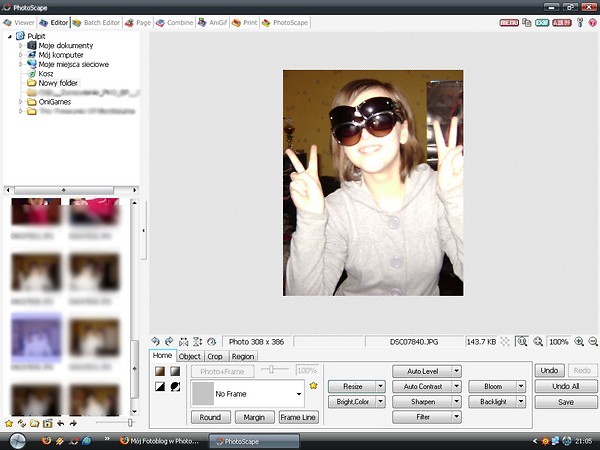Click the arbitrary rotate icon
The height and width of the screenshot is (450, 600).
point(211,342)
